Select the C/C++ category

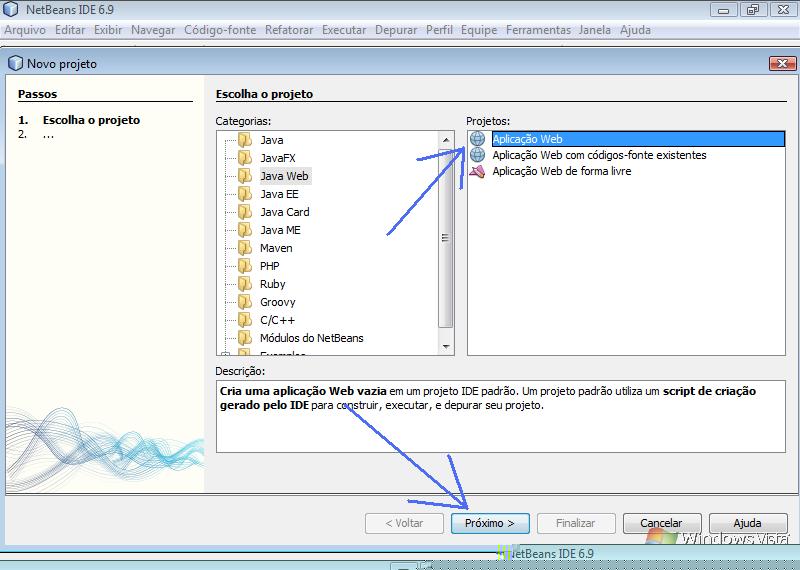[277, 320]
